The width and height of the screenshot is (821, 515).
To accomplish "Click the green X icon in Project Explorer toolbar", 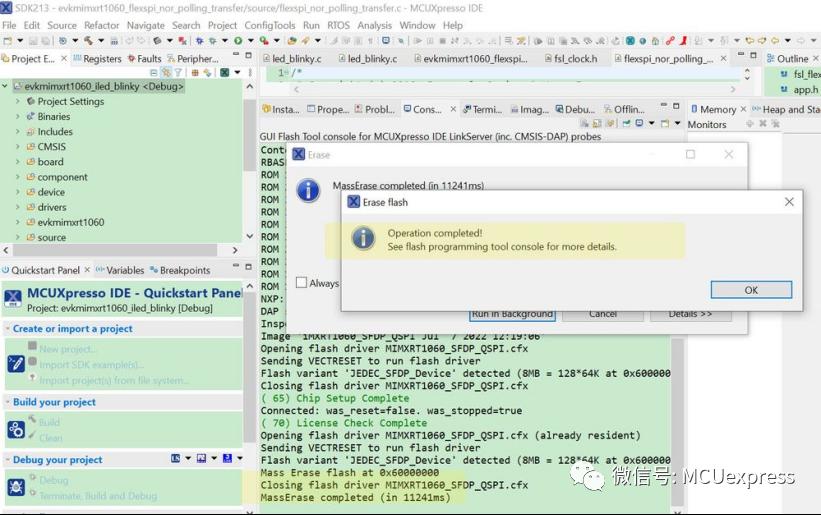I will tap(224, 73).
